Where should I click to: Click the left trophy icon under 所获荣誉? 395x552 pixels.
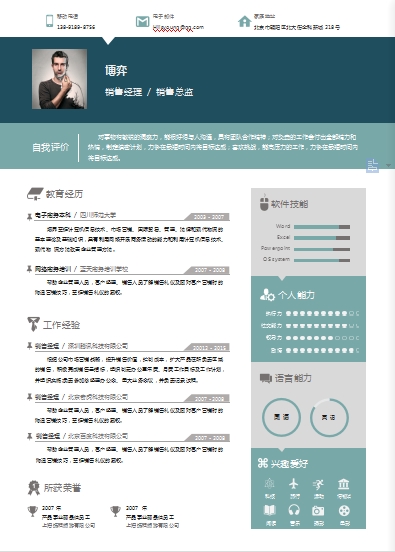click(x=33, y=511)
